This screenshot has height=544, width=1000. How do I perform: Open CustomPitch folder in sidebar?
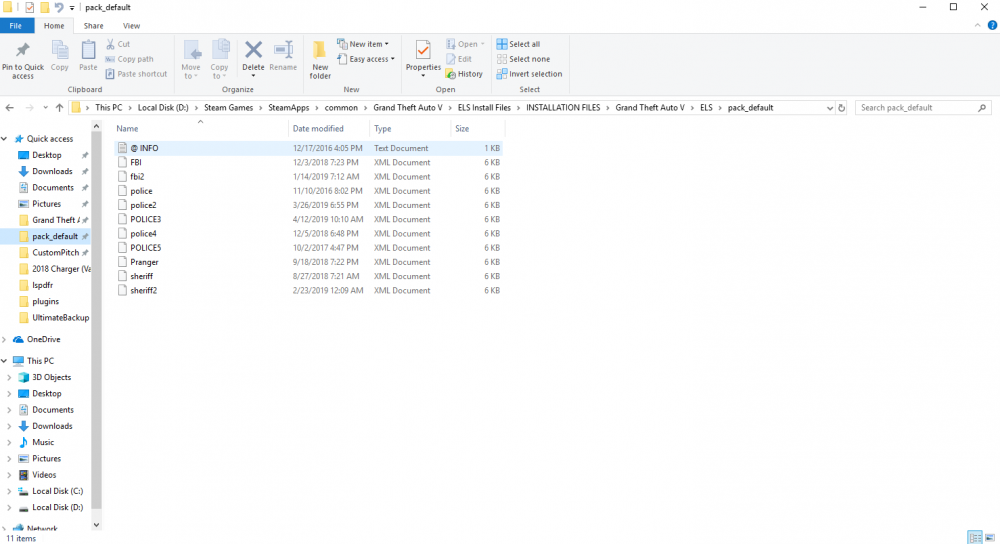point(55,253)
